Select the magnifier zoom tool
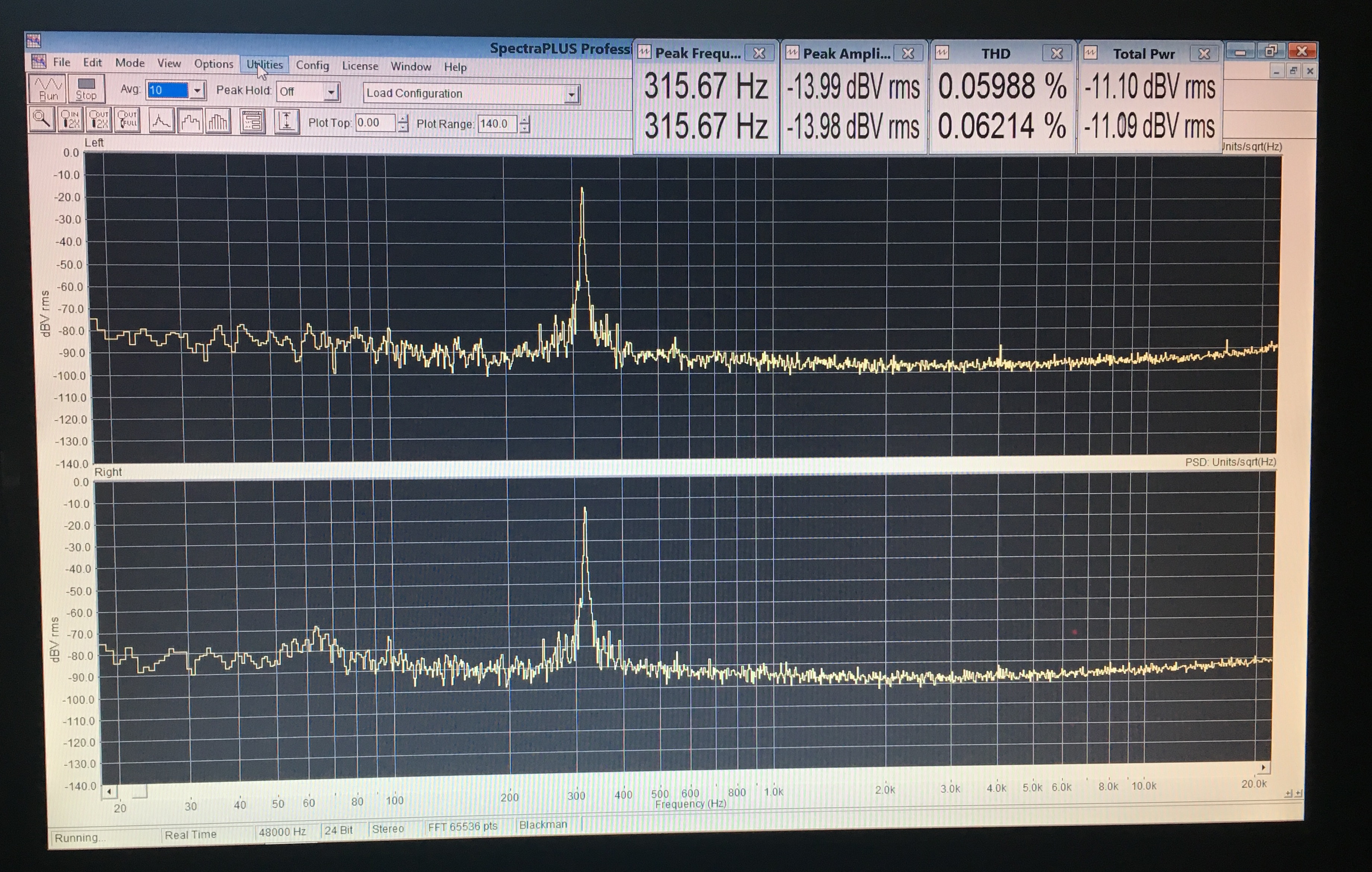 tap(42, 119)
